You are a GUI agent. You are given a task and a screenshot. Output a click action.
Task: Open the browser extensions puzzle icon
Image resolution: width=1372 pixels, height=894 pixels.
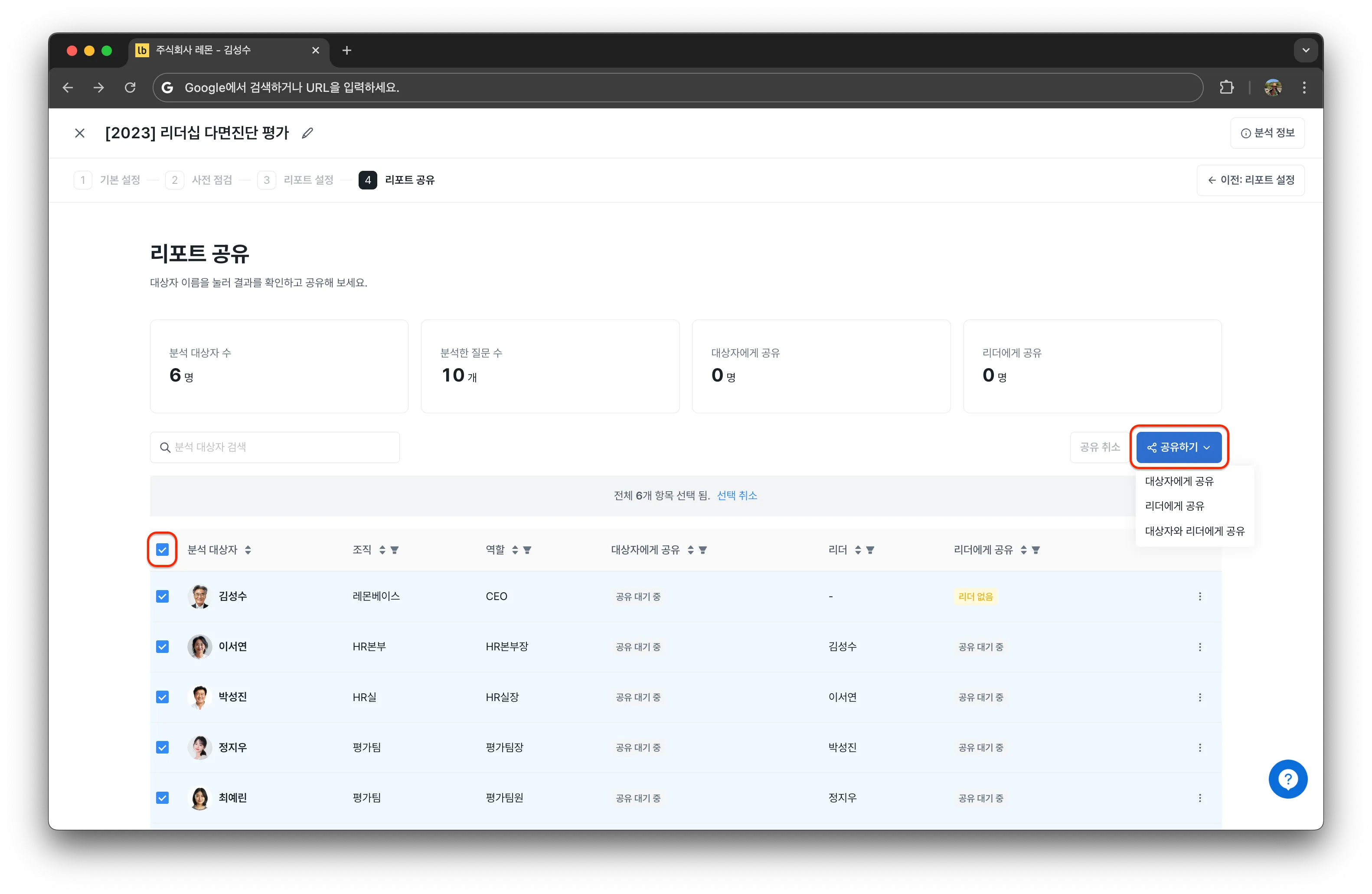coord(1227,87)
